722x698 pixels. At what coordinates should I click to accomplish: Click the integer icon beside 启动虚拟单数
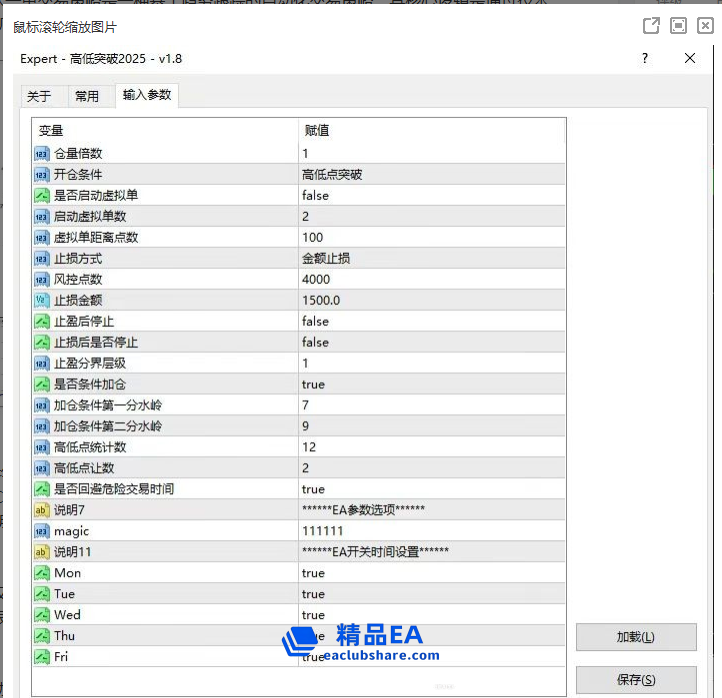(41, 216)
